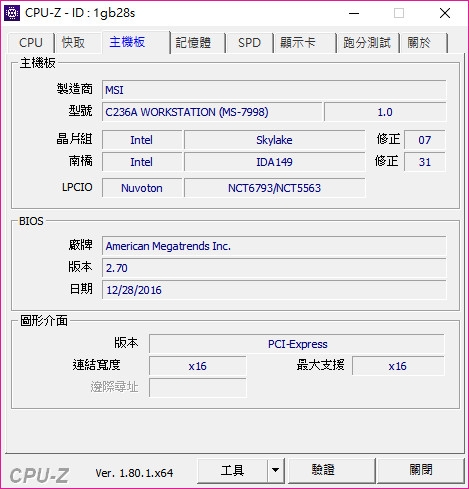Click the version text Ver. 1.80.1.x64
Screen dimensions: 469x489
pyautogui.click(x=134, y=473)
